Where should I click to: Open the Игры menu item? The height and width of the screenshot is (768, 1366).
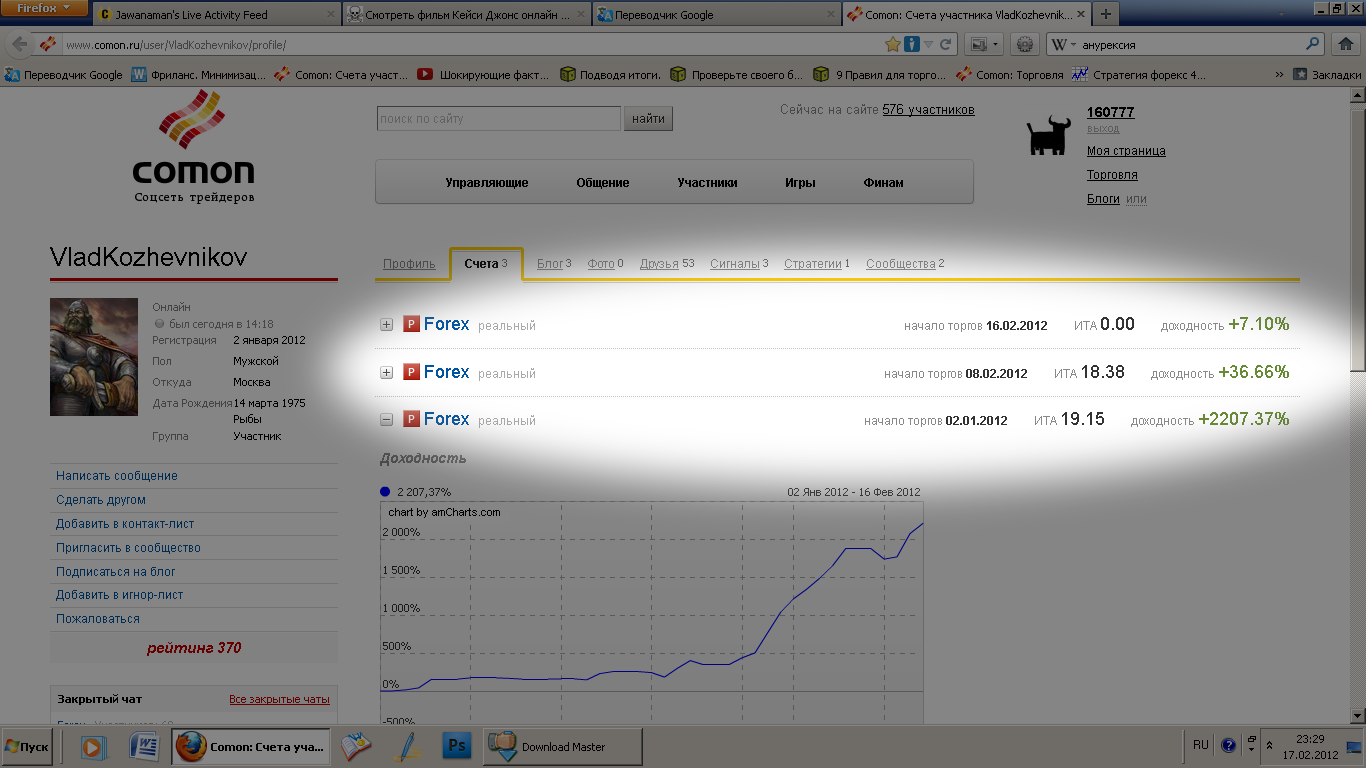(800, 183)
